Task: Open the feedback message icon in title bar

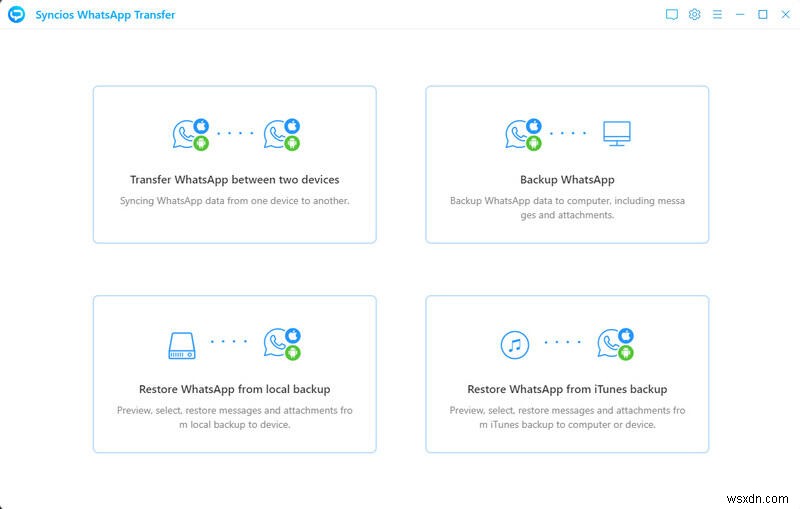Action: [671, 14]
